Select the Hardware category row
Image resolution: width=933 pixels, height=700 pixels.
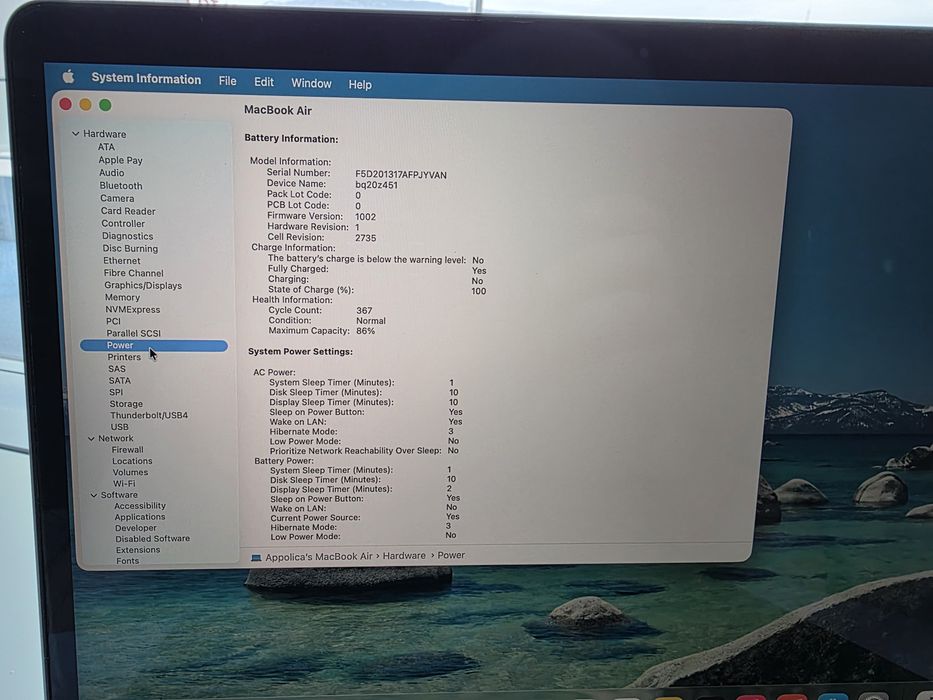point(105,133)
